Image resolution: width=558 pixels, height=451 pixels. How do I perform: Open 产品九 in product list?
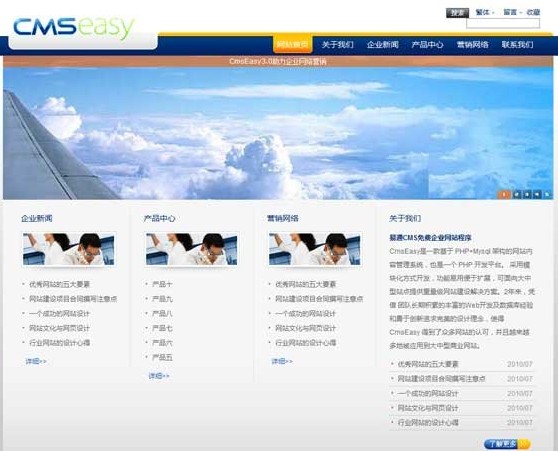[x=162, y=299]
